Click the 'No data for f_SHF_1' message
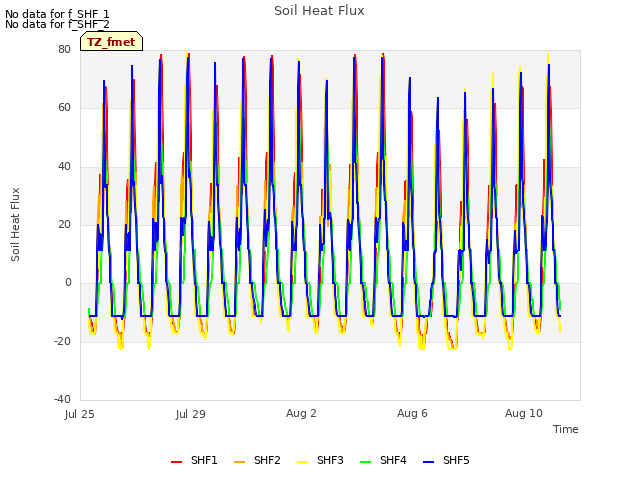640x480 pixels. pyautogui.click(x=57, y=14)
